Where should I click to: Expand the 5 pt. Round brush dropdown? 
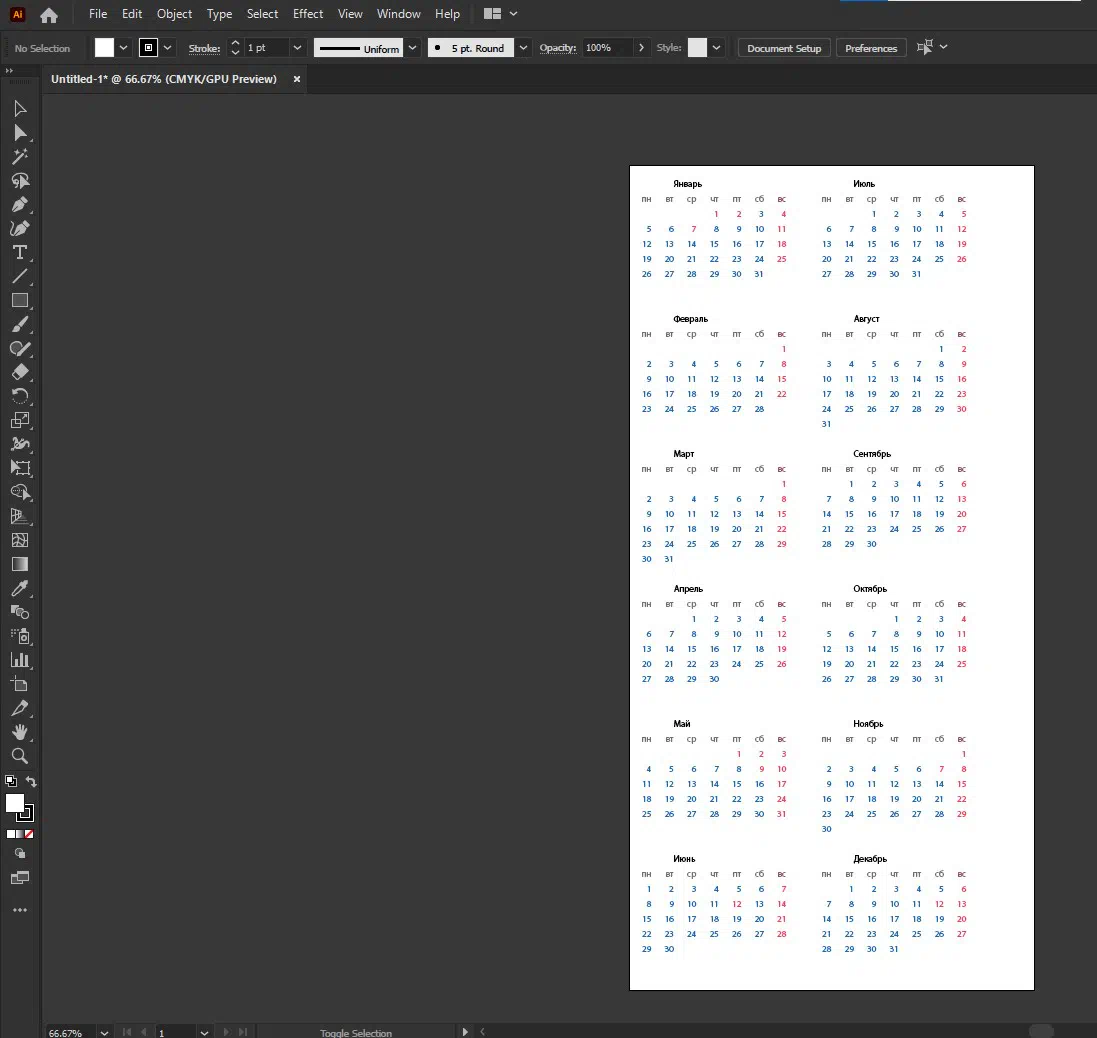(524, 48)
